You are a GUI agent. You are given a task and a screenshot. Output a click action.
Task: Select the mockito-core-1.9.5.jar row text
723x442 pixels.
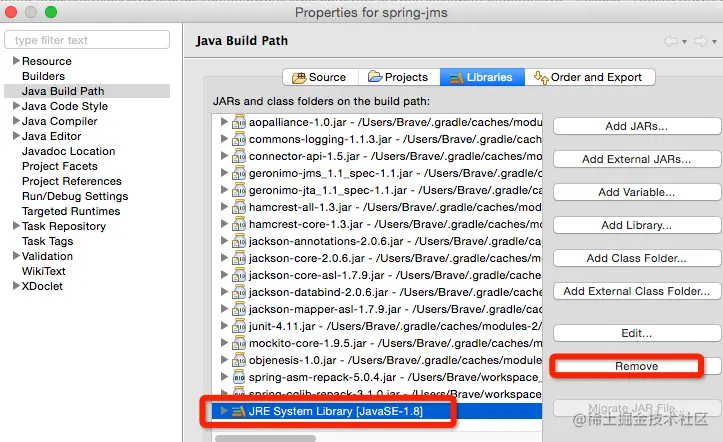coord(396,343)
